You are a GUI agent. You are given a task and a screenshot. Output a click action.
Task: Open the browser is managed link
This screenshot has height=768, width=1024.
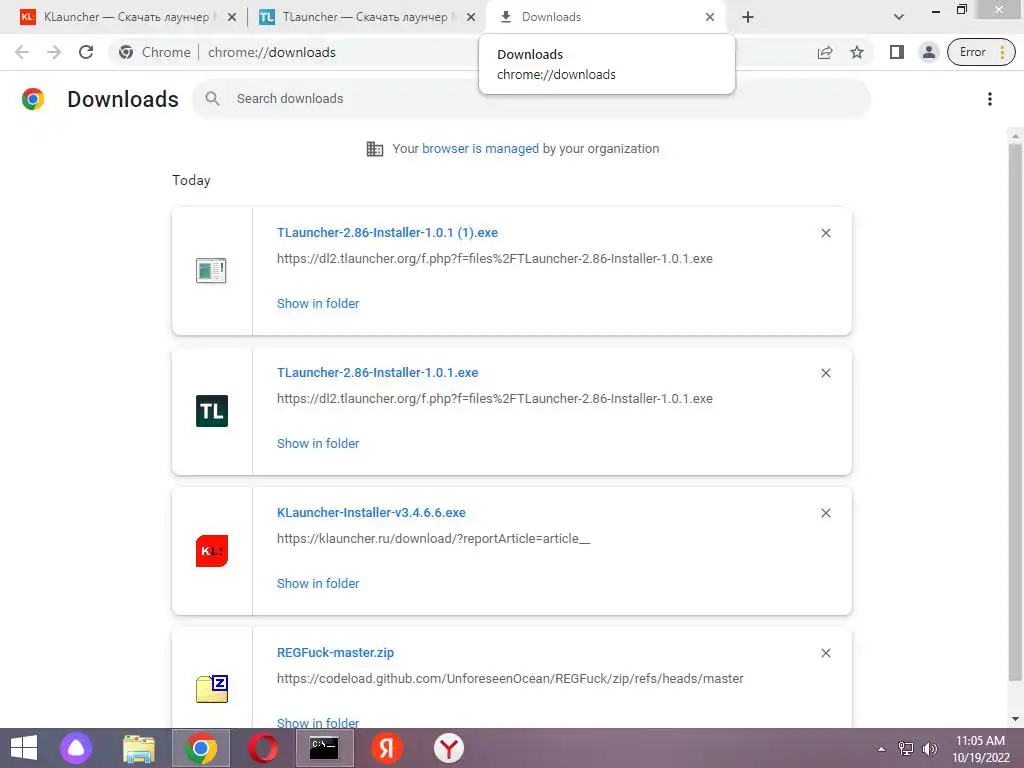click(x=480, y=149)
